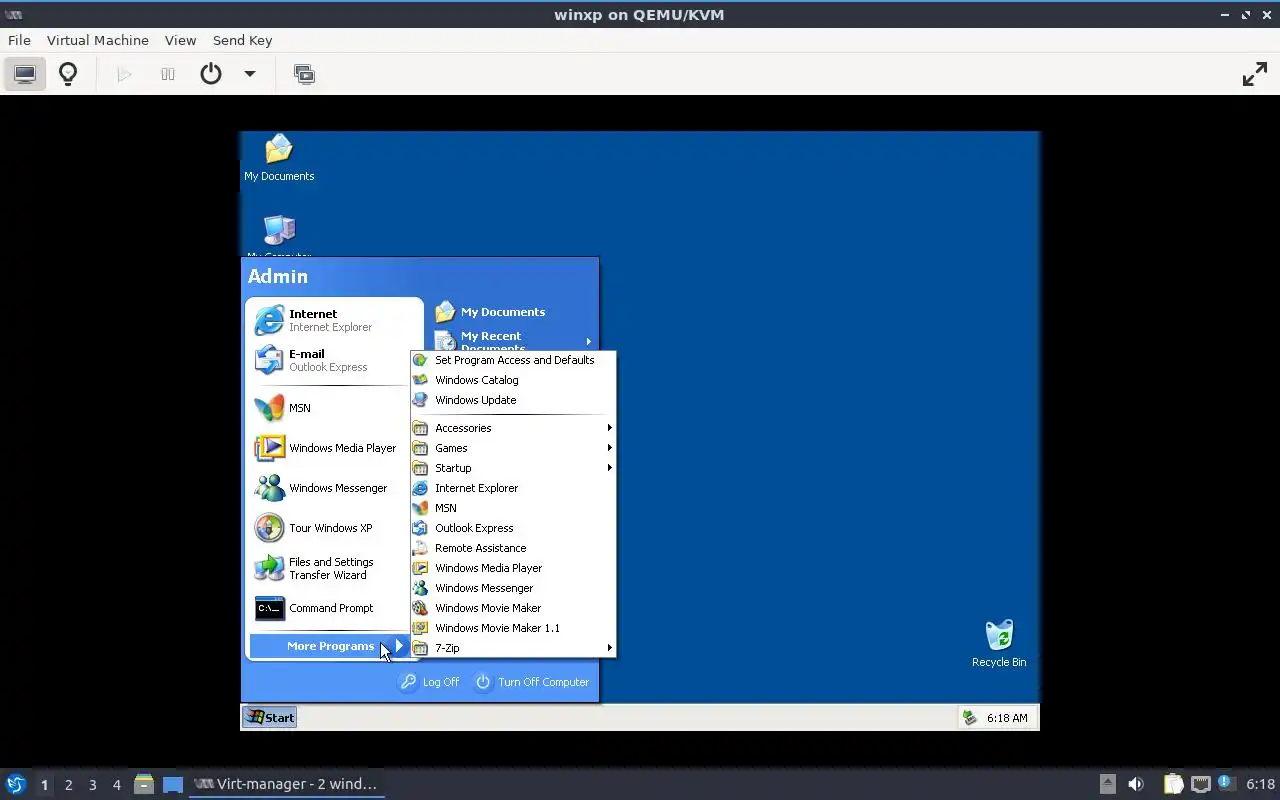Click host application launcher menu icon
1280x800 pixels.
16,784
